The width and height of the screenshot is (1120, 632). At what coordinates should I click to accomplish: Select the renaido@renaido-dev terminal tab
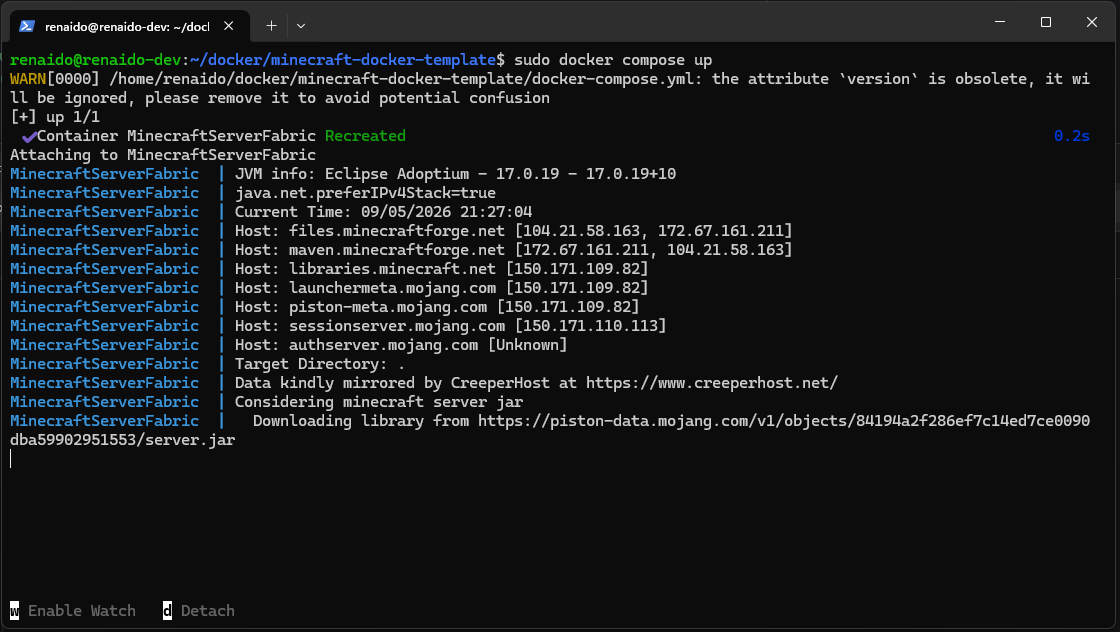[x=130, y=26]
